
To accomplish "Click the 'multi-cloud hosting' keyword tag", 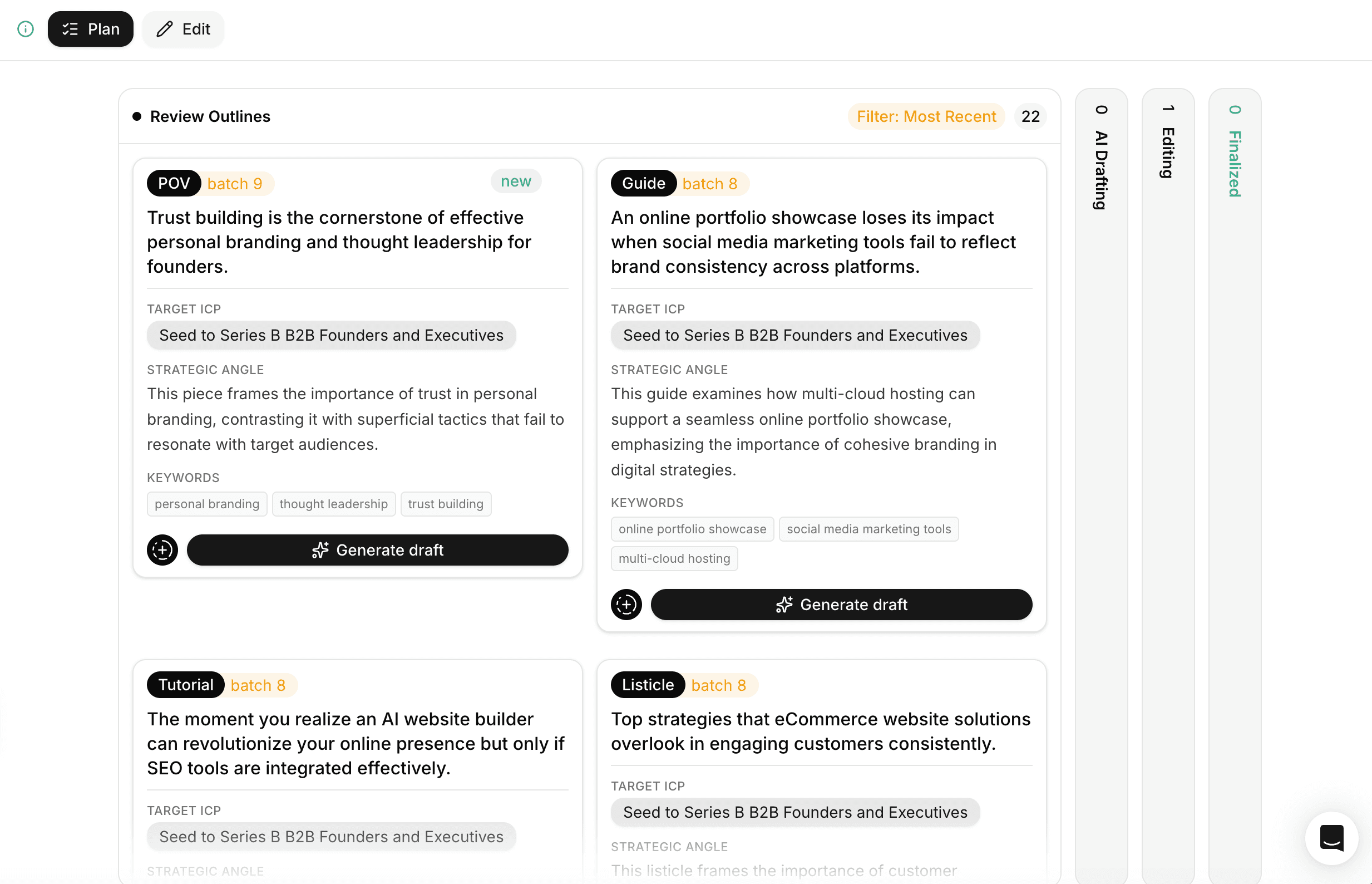I will coord(674,558).
